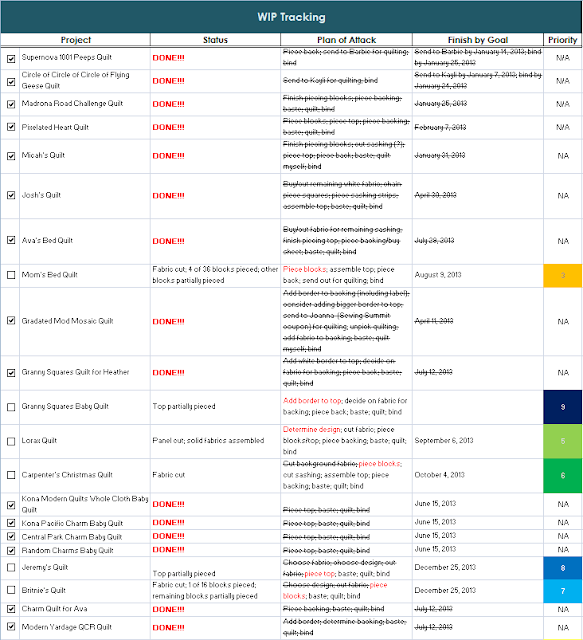
Task: Uncheck the Madrona Road Challenge Quilt checkbox
Action: 11,104
